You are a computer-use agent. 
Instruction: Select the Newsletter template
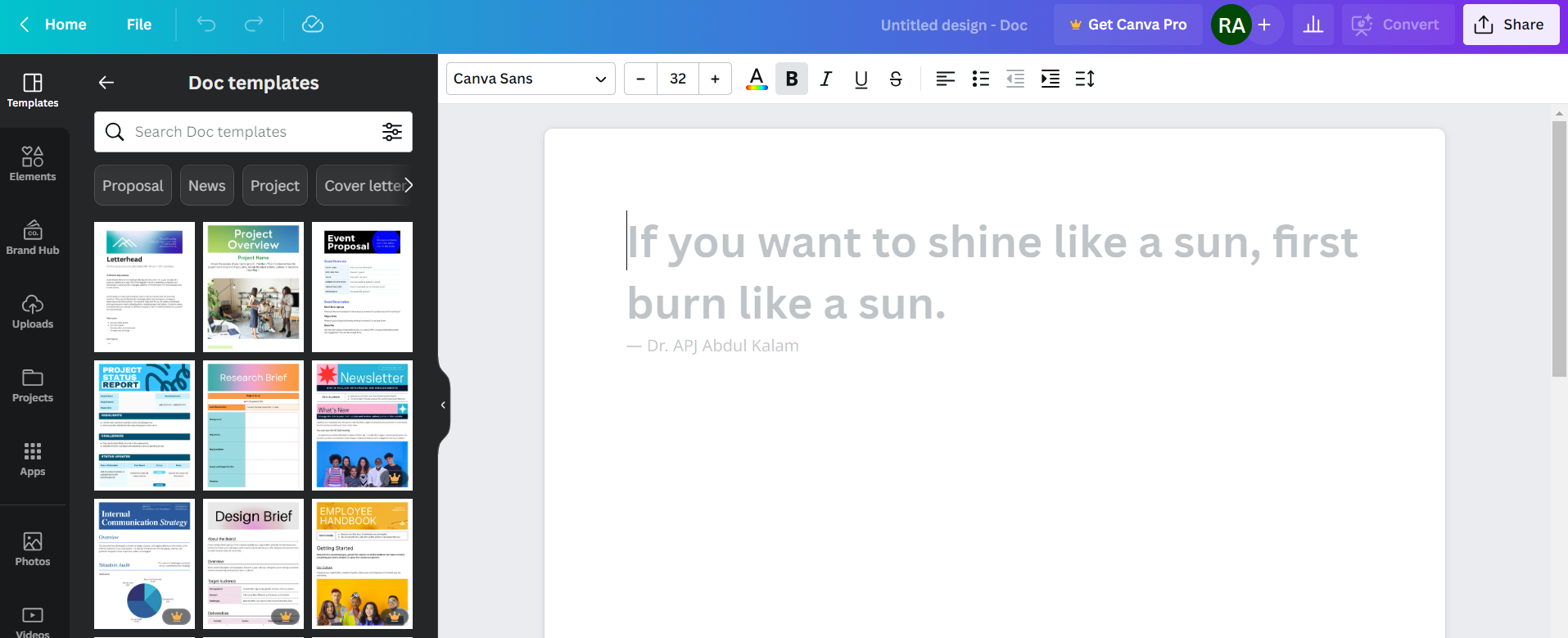pos(362,425)
